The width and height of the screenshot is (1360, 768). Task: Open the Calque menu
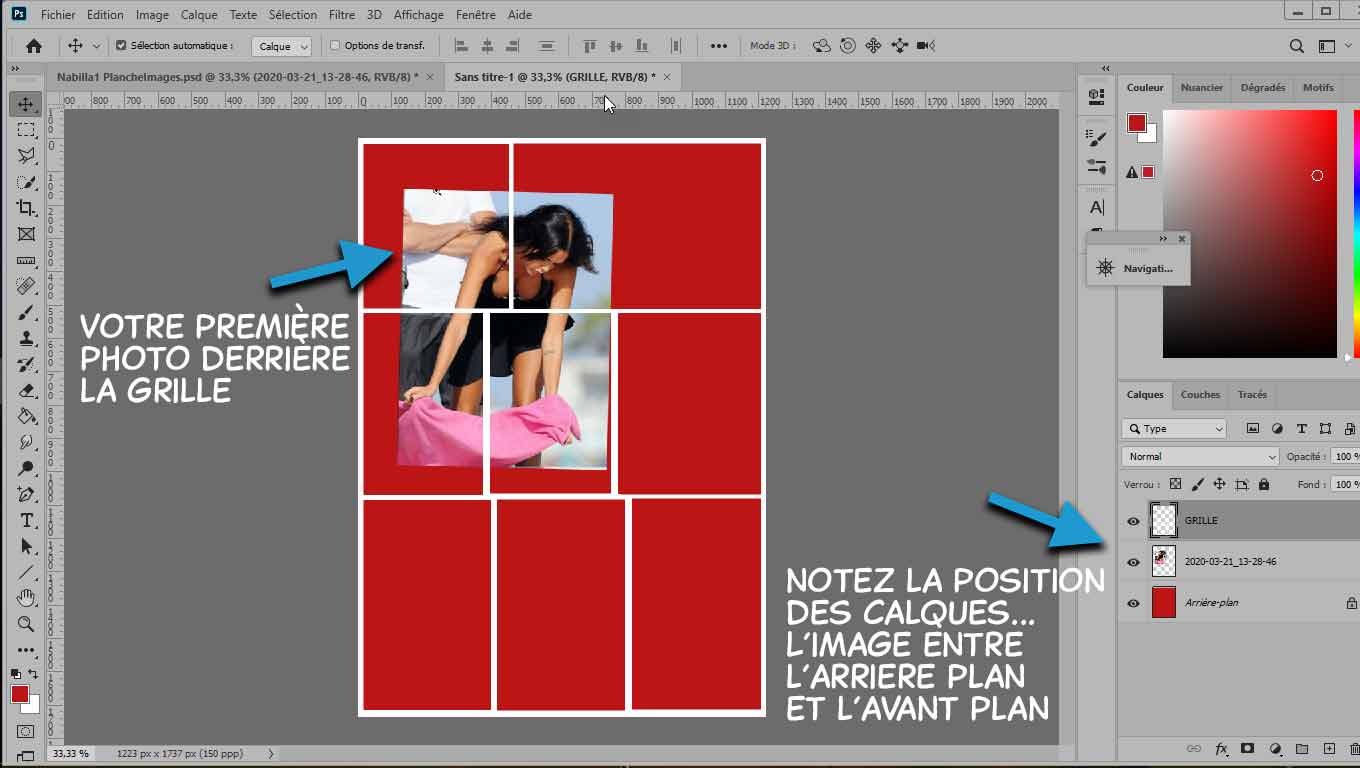pos(198,15)
